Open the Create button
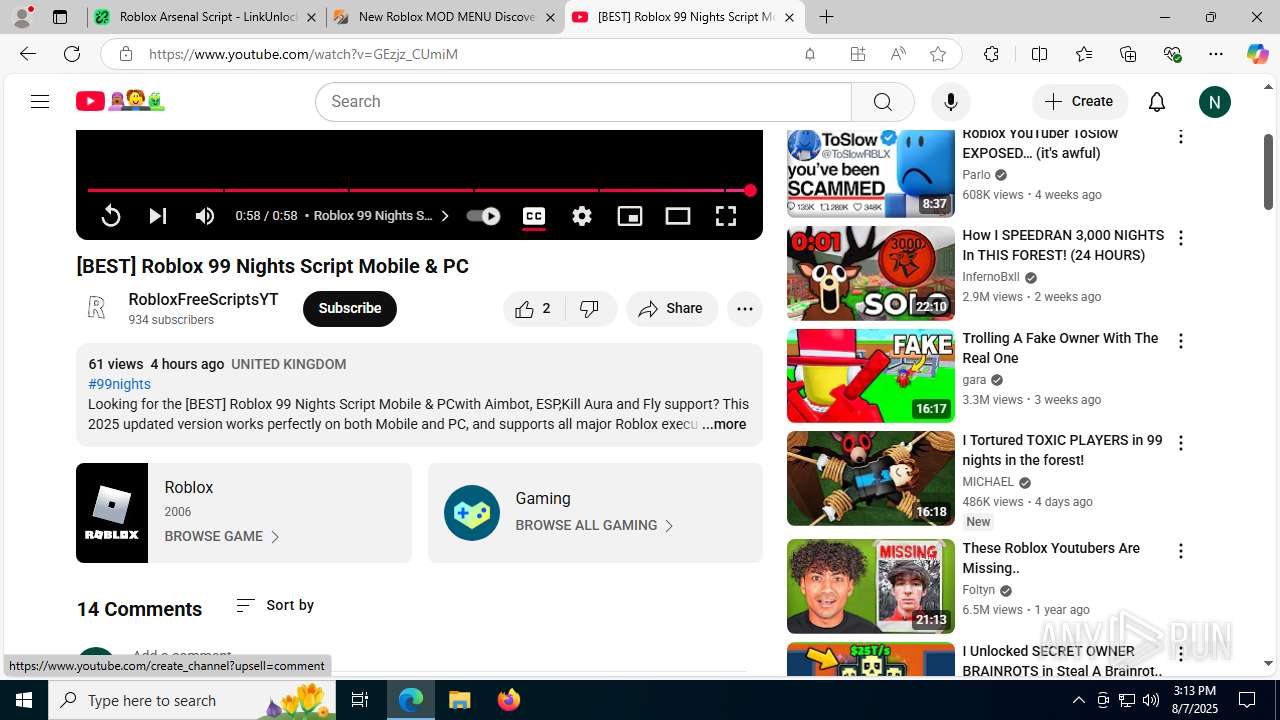The height and width of the screenshot is (720, 1280). [x=1079, y=101]
